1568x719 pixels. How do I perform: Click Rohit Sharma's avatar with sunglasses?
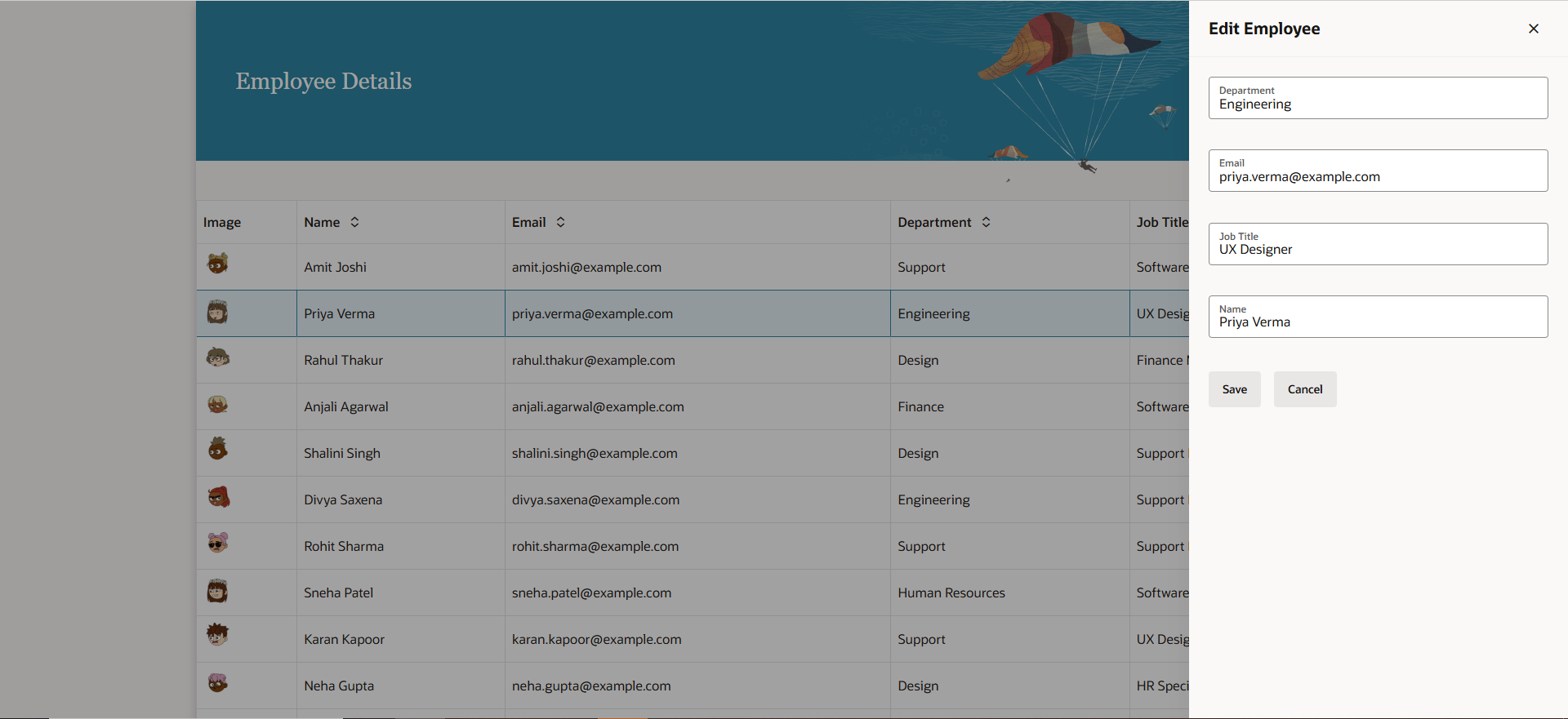pos(217,544)
